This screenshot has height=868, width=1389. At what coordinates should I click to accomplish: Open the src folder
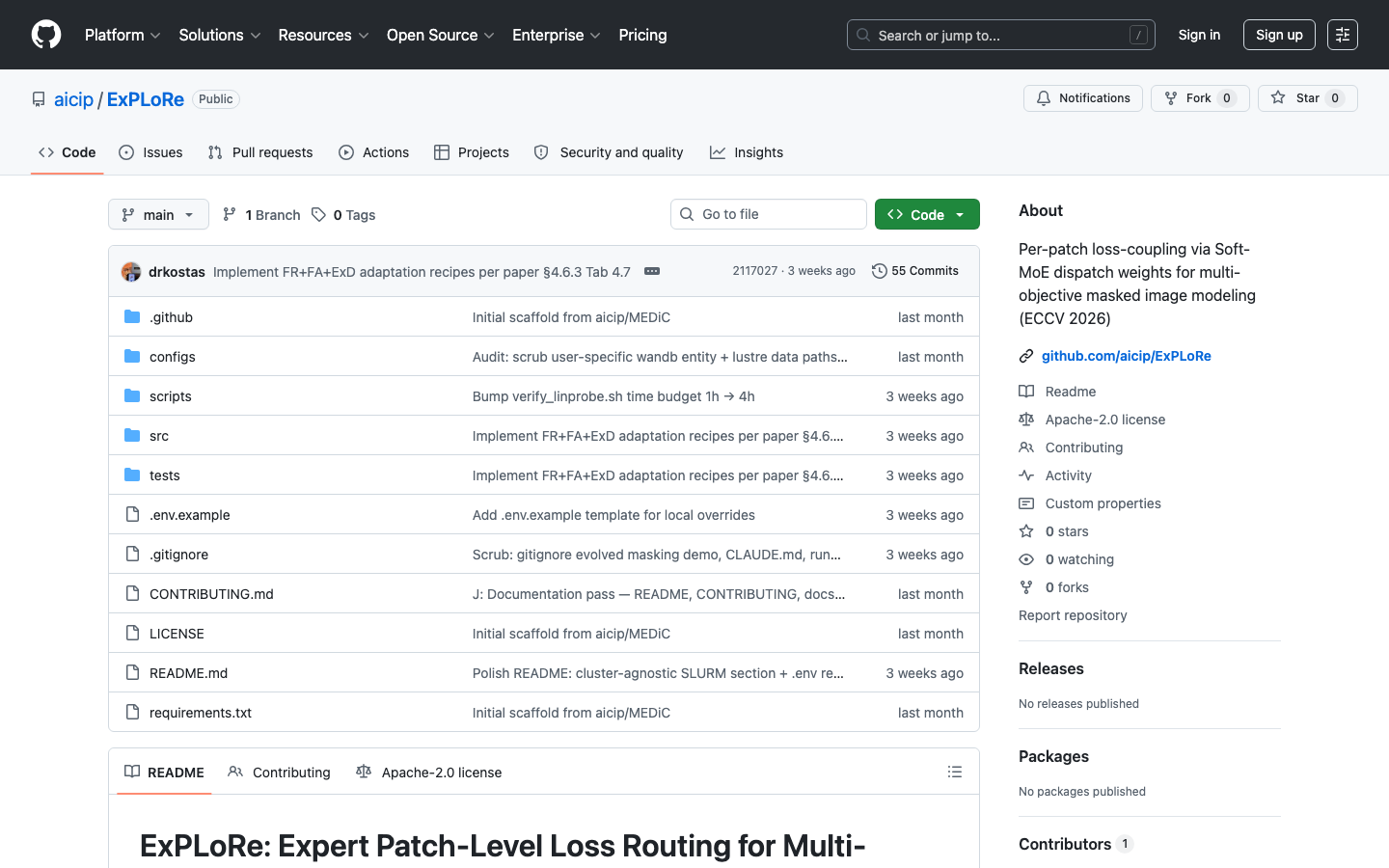(x=159, y=436)
